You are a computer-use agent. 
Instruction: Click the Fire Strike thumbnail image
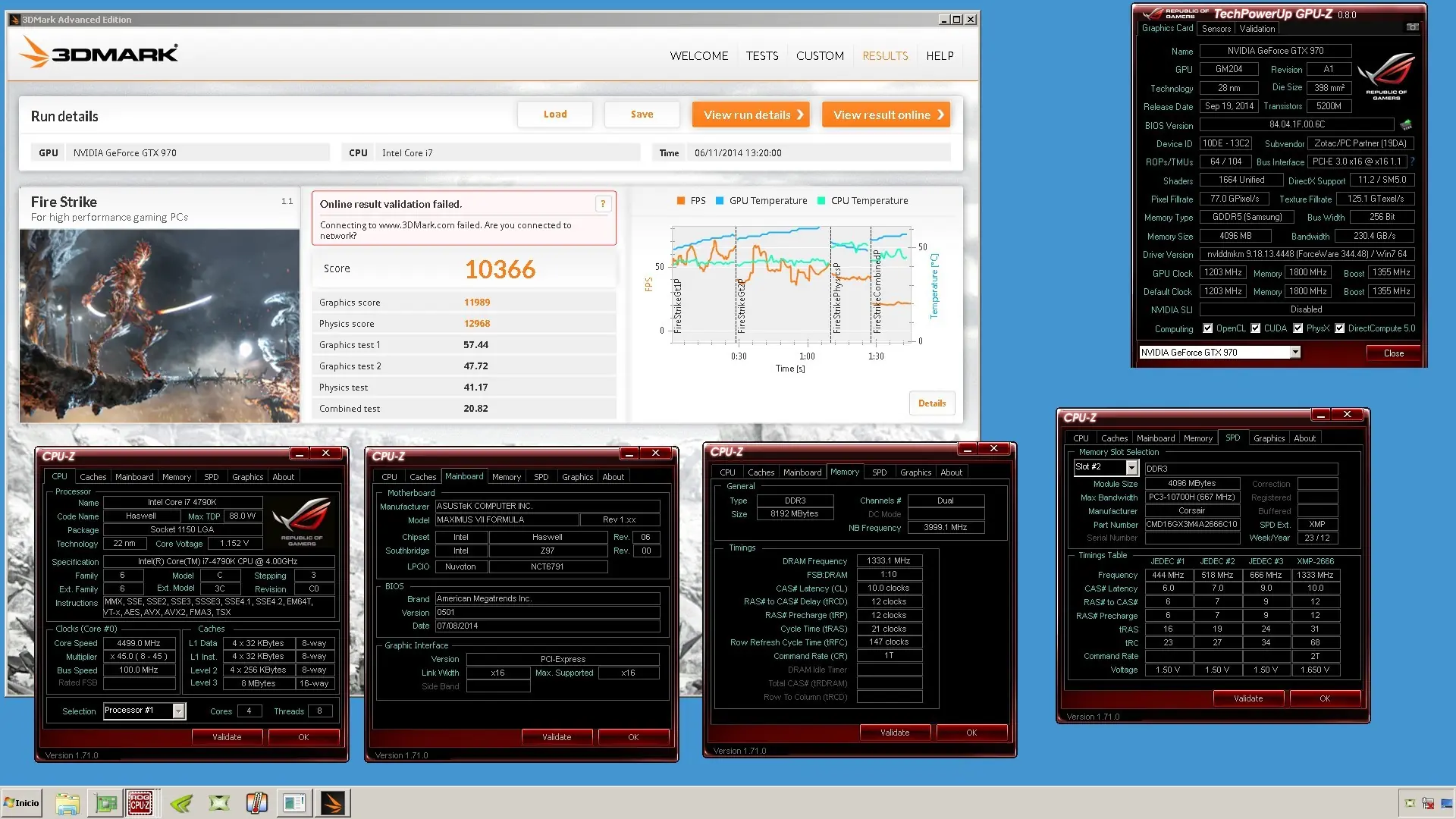[x=159, y=326]
